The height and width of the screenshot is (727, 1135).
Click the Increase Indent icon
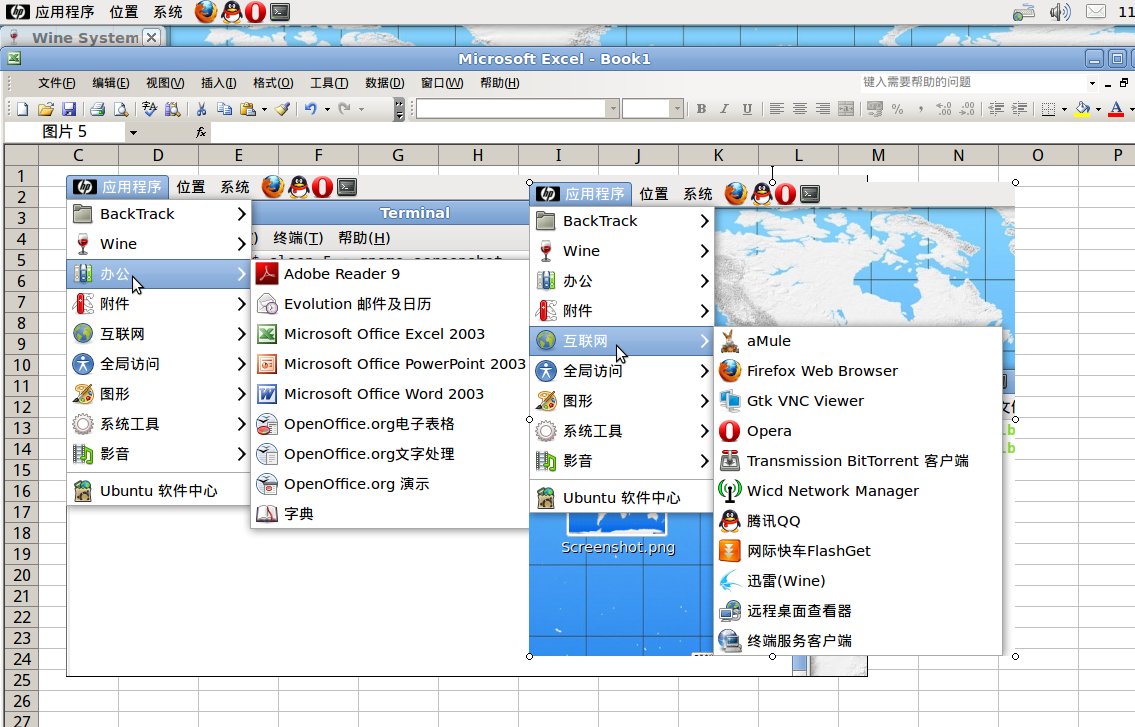[1019, 109]
